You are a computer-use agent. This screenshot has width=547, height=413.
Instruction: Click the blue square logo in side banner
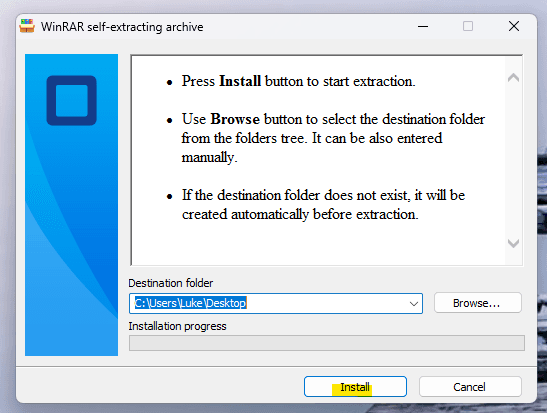click(72, 100)
